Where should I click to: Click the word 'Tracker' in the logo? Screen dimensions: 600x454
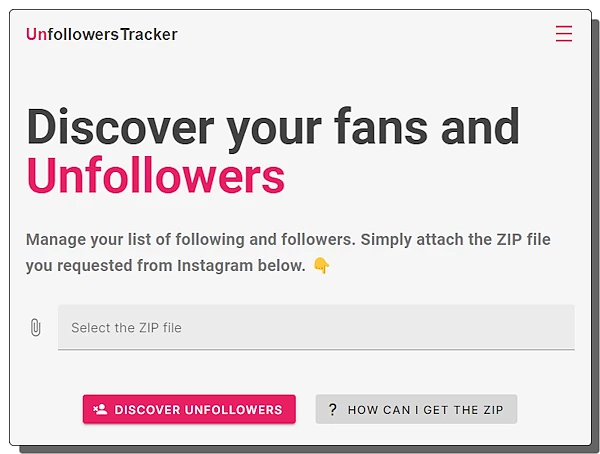coord(148,34)
